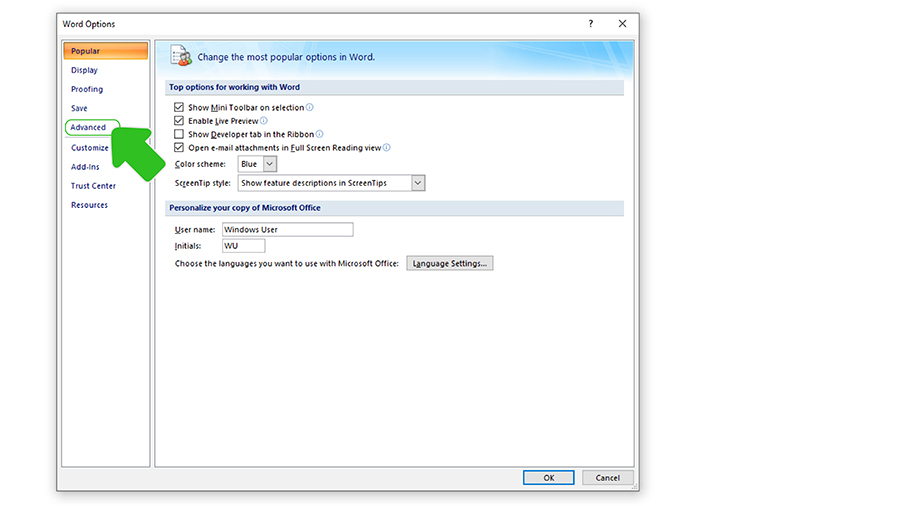
Task: Disable Enable Live Preview checkbox
Action: tap(179, 120)
